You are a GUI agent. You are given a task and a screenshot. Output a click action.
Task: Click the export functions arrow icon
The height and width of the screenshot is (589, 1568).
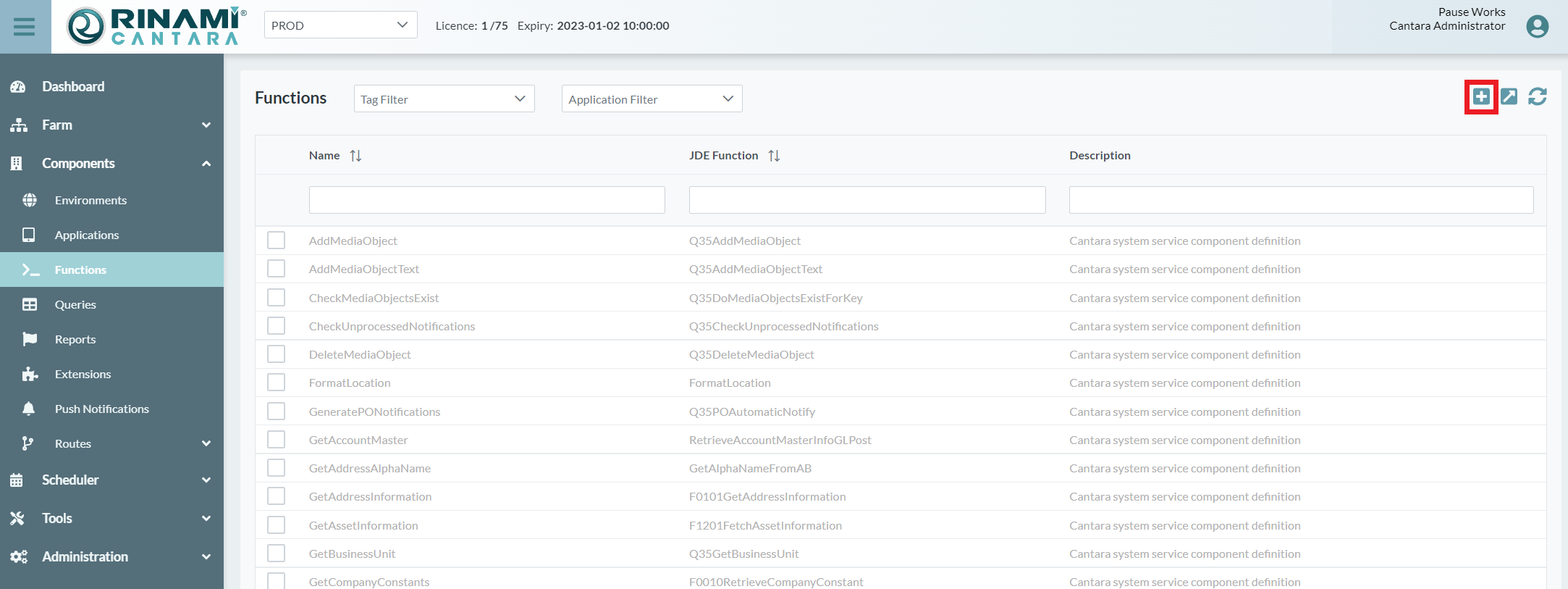coord(1509,96)
